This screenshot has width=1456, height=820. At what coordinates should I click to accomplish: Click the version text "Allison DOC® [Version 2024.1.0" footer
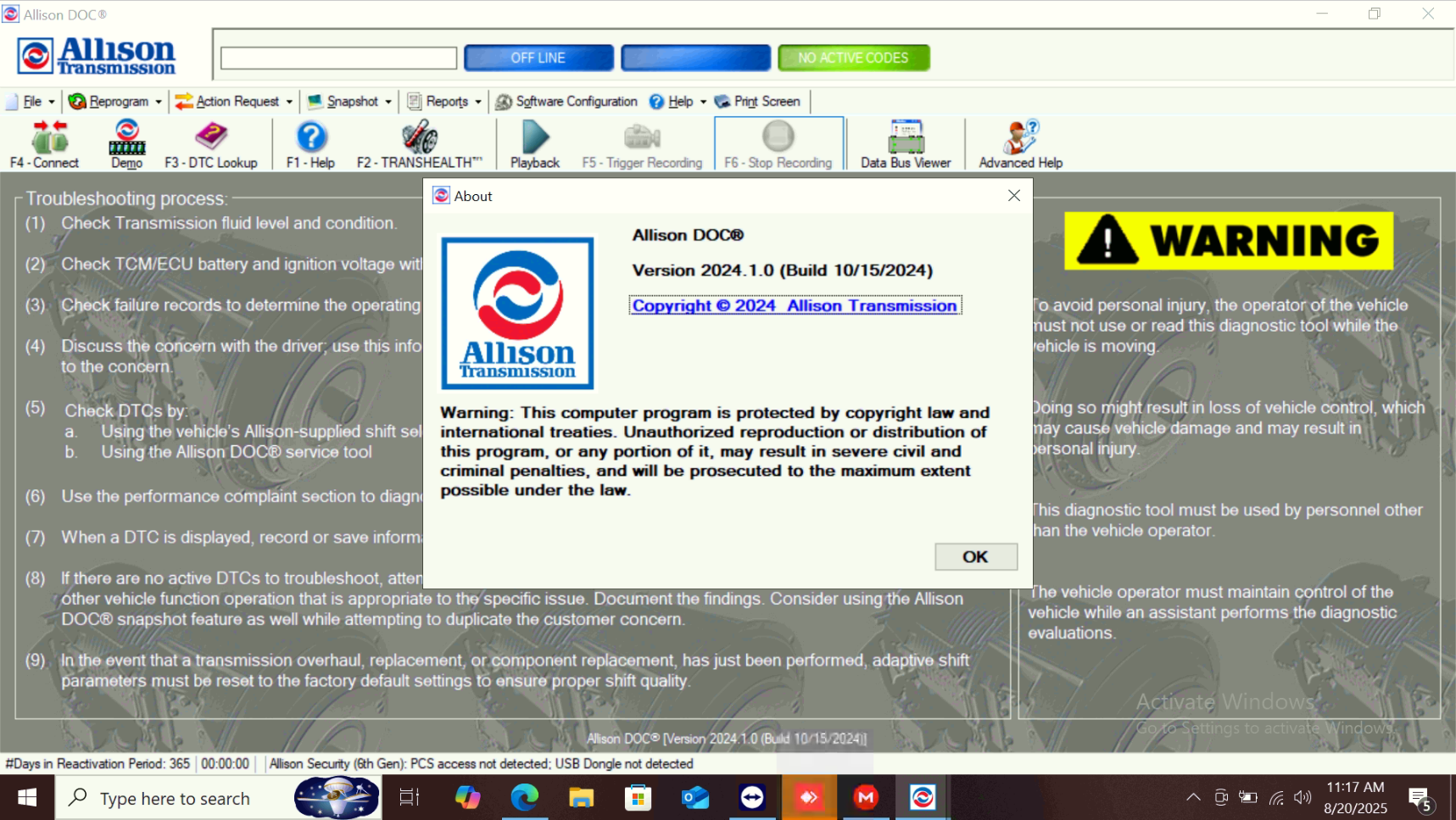(x=727, y=739)
